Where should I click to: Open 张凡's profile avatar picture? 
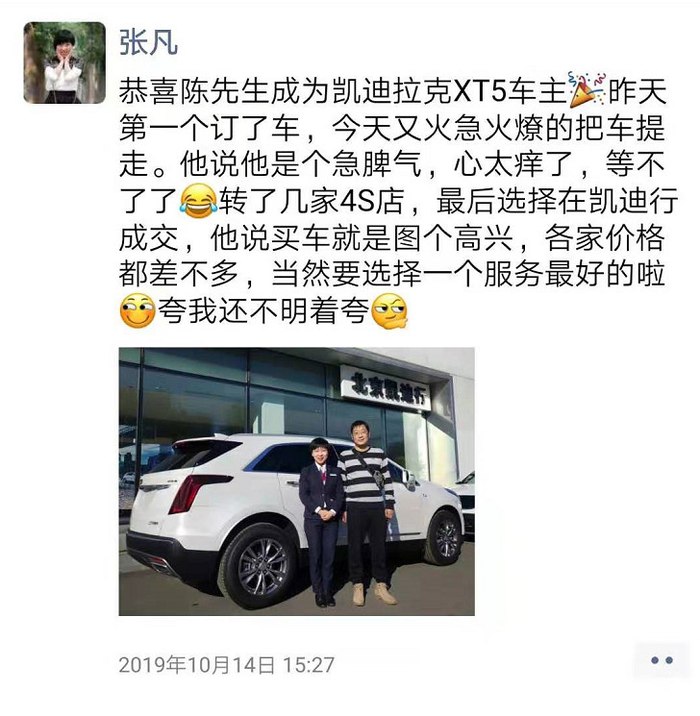click(x=64, y=63)
